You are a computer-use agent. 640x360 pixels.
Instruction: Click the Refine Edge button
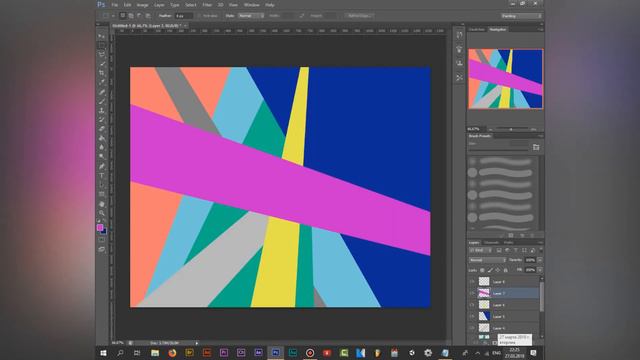[360, 16]
